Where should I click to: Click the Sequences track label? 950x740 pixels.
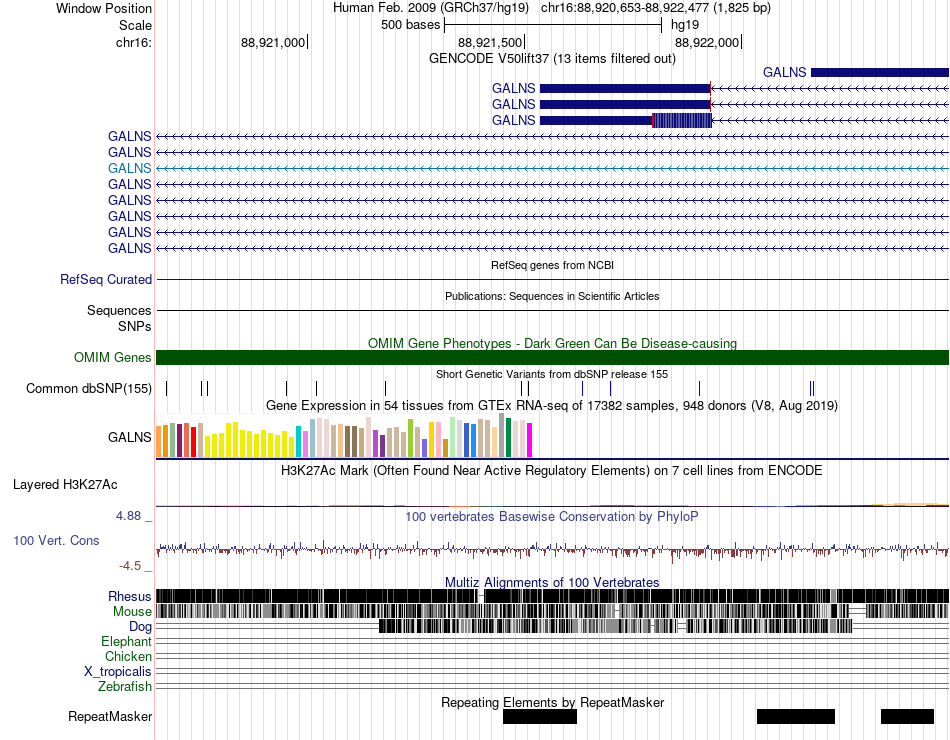[119, 311]
